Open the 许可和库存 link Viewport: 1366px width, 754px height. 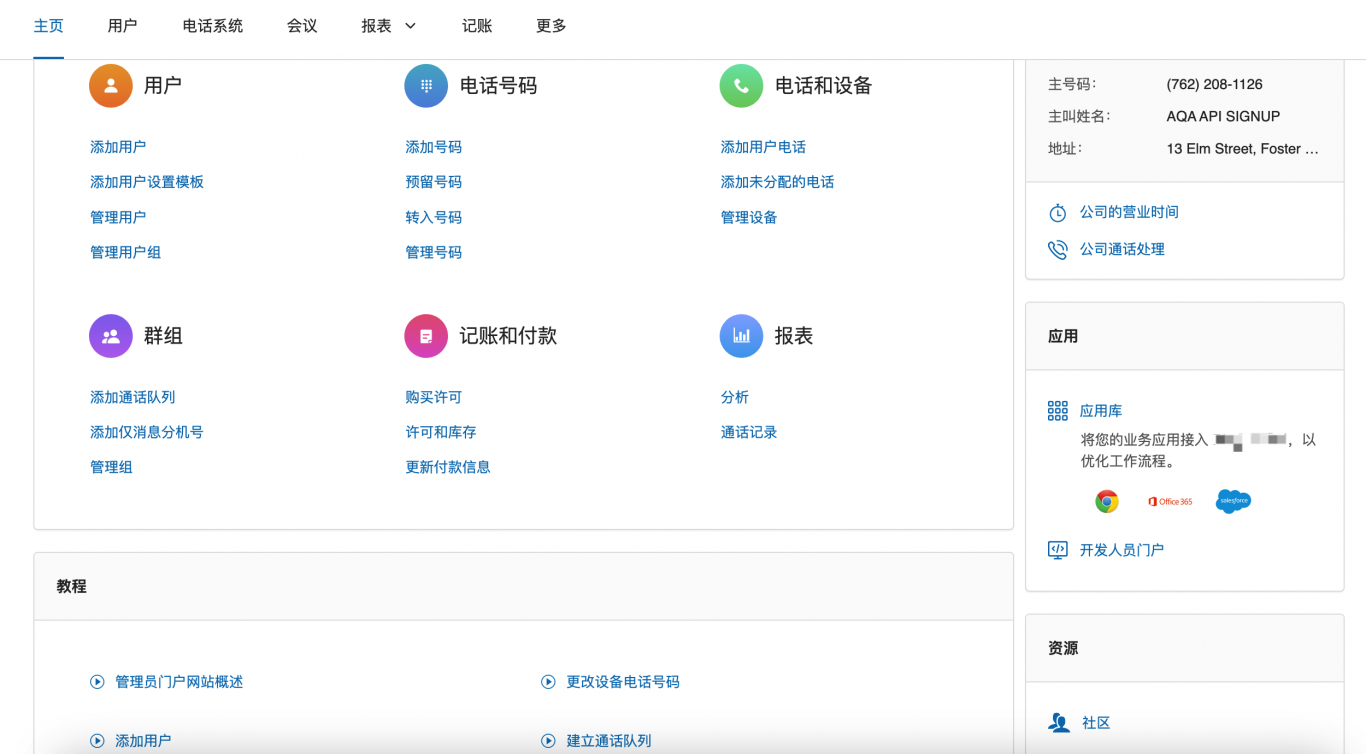point(441,432)
